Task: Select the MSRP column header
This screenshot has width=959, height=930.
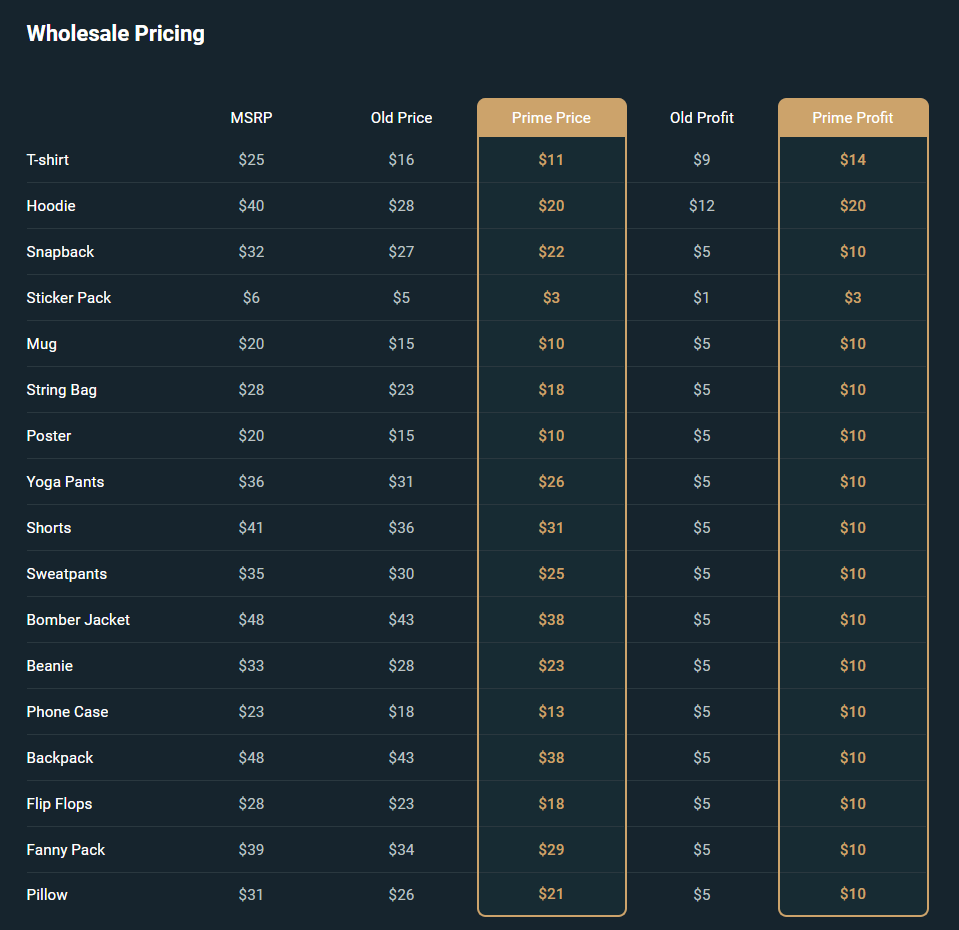Action: (251, 118)
